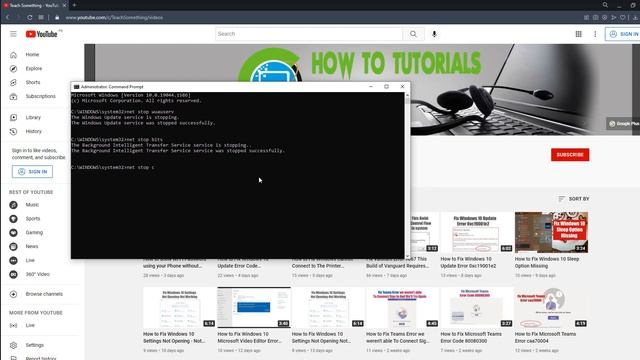The image size is (640, 360).
Task: Open Shorts in the sidebar
Action: [x=33, y=82]
